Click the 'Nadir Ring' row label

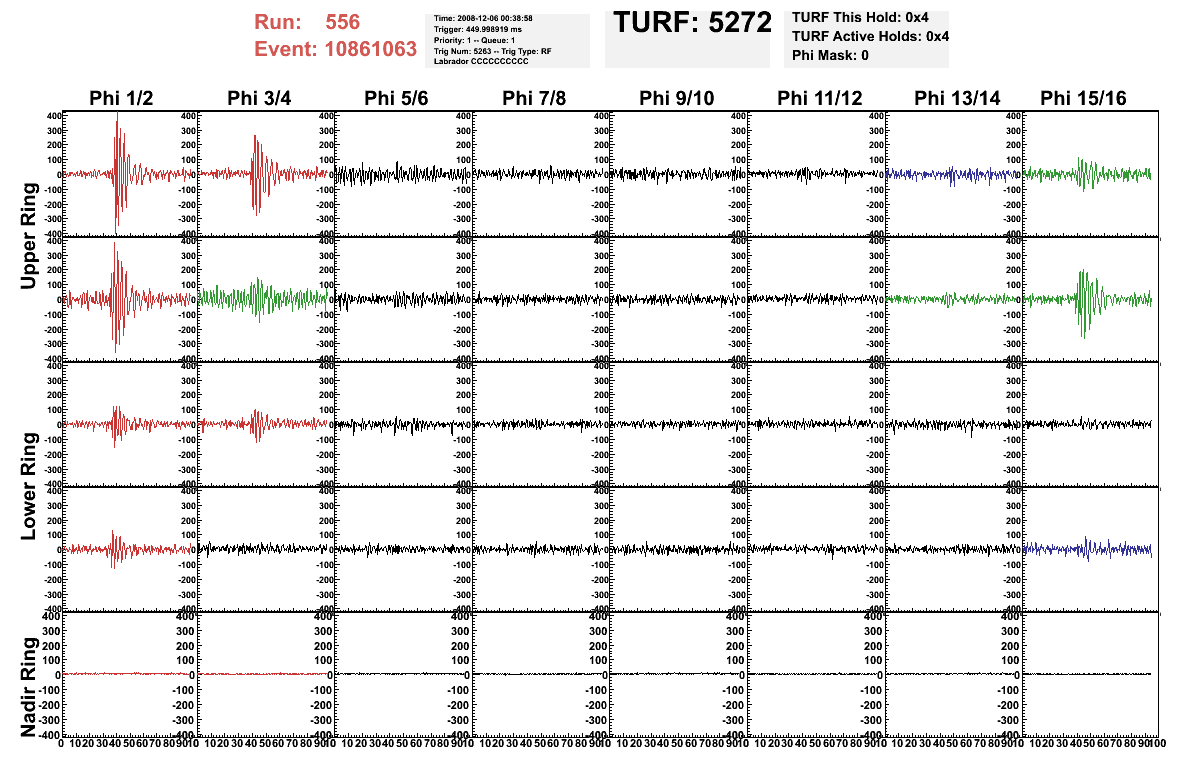(29, 687)
